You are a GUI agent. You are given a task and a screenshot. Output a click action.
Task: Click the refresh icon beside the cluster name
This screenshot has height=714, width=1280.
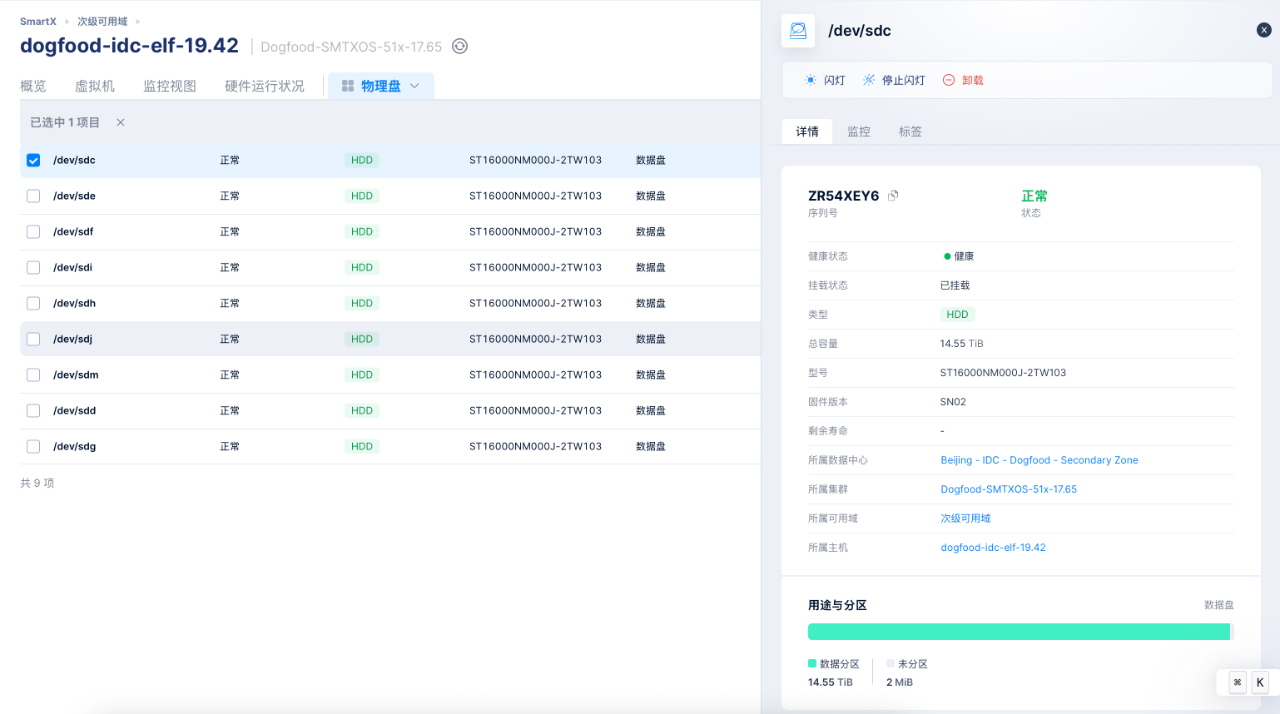[x=460, y=46]
